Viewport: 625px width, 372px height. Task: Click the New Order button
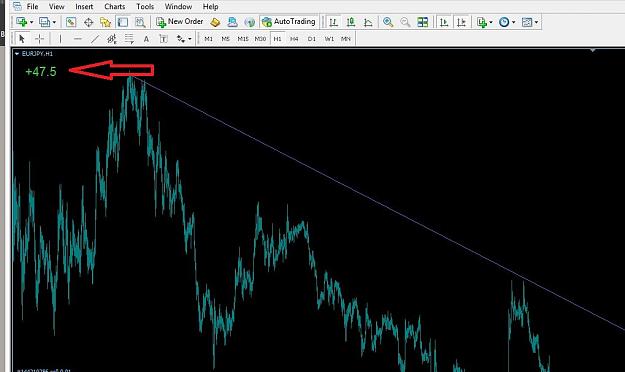tap(180, 22)
